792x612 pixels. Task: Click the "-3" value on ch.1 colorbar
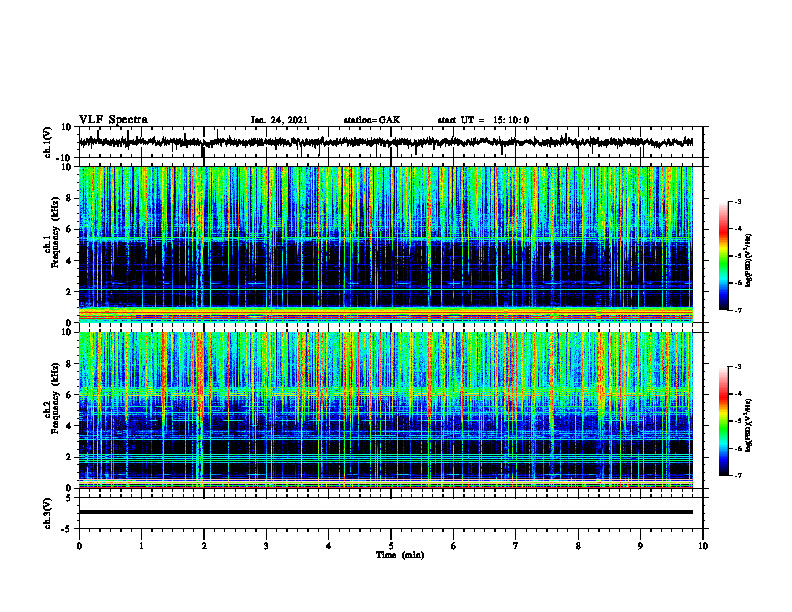click(738, 201)
